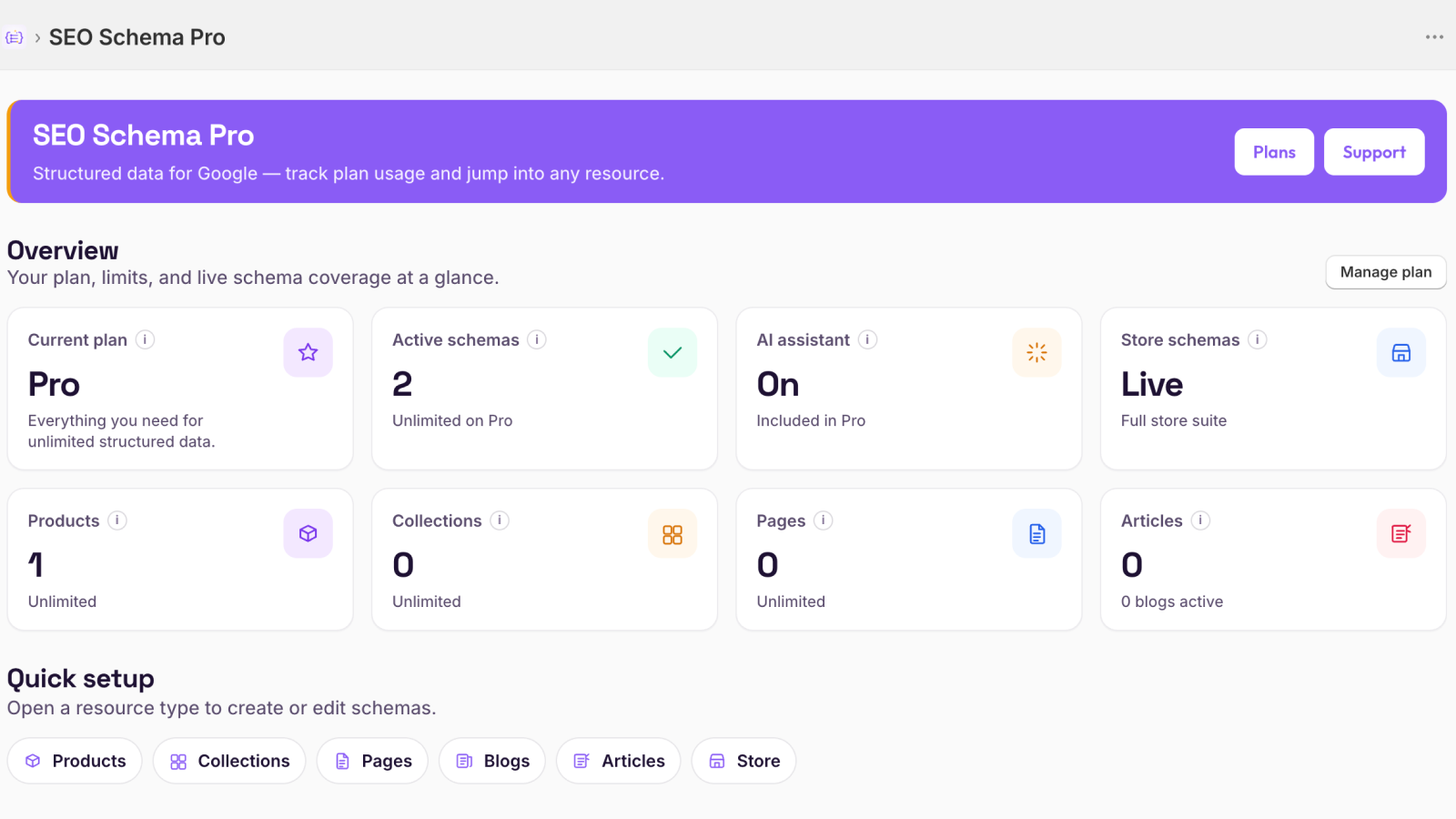Click the 'Included in Pro' text
The width and height of the screenshot is (1456, 819).
coord(811,420)
